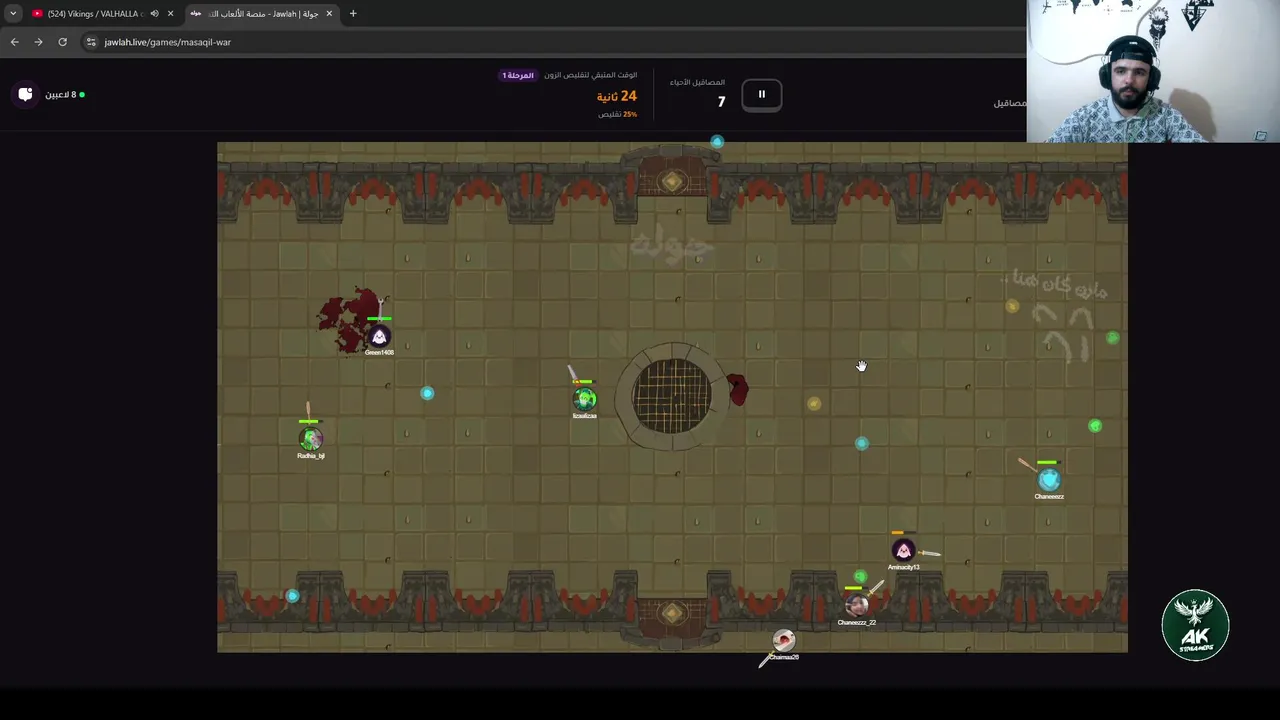Image resolution: width=1280 pixels, height=720 pixels.
Task: Click the cyan orb right of Radhia_bjl
Action: pyautogui.click(x=427, y=393)
